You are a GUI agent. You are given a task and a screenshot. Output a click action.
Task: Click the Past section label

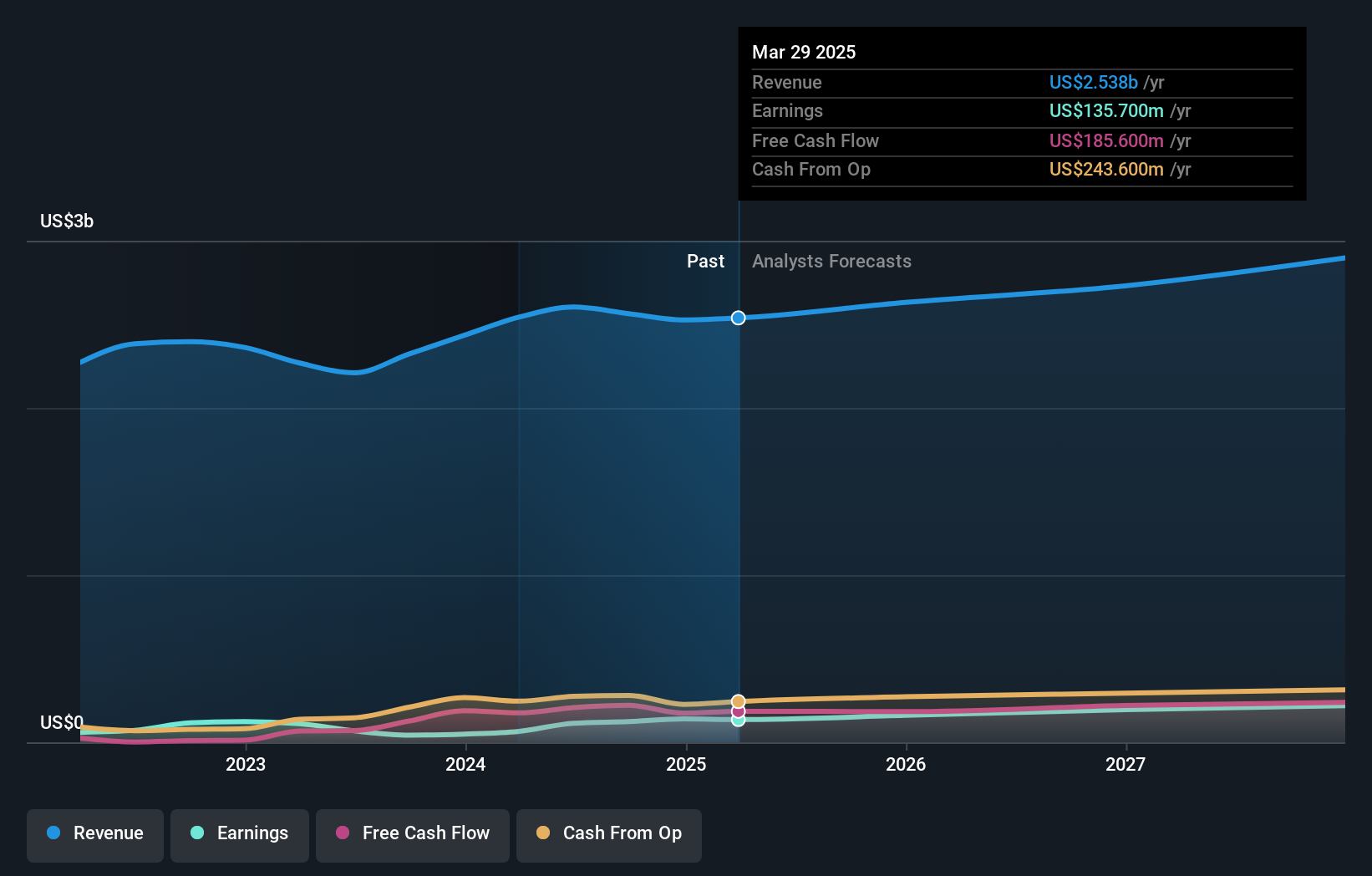[x=705, y=261]
